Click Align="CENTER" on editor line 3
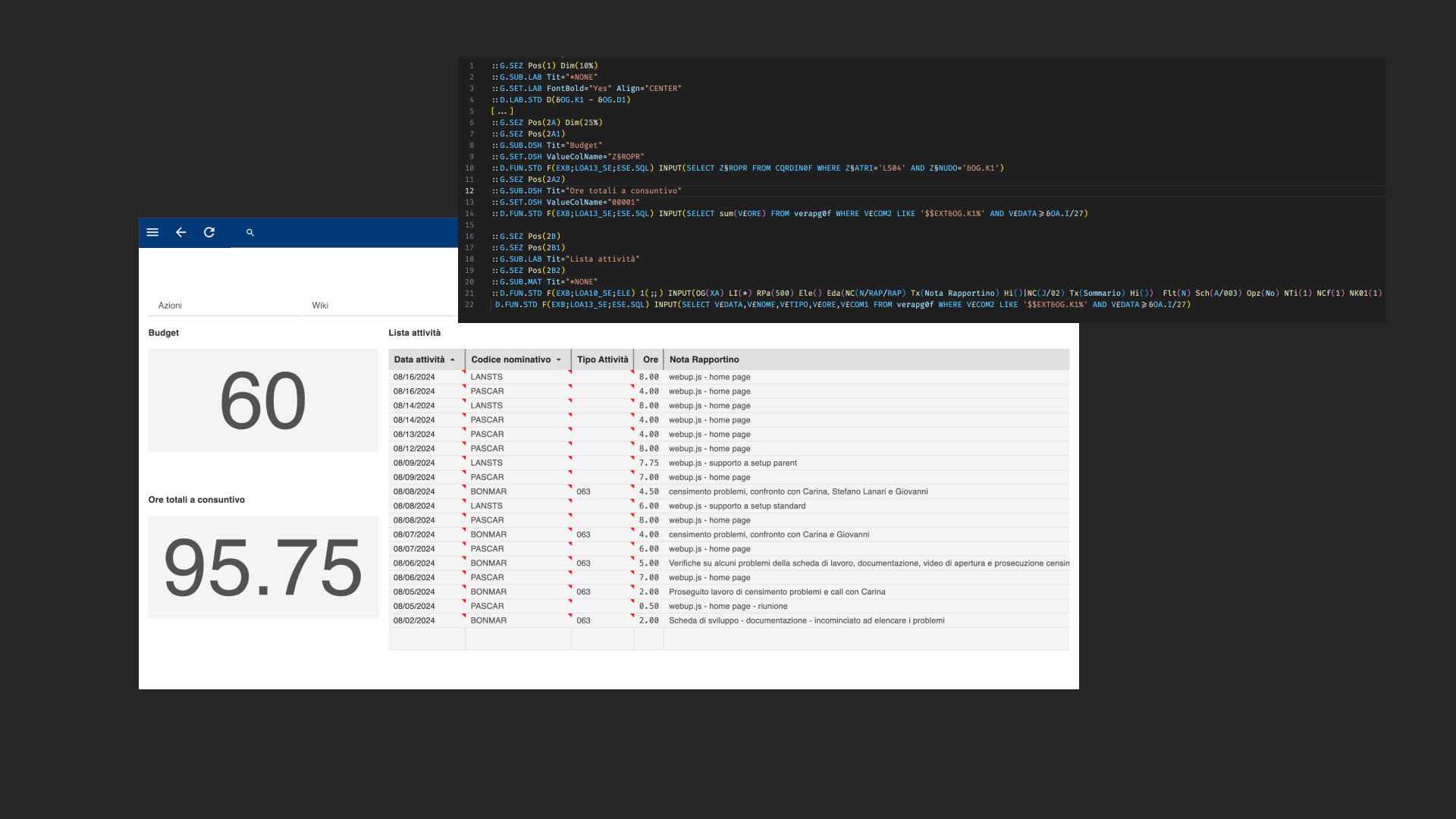 [649, 89]
